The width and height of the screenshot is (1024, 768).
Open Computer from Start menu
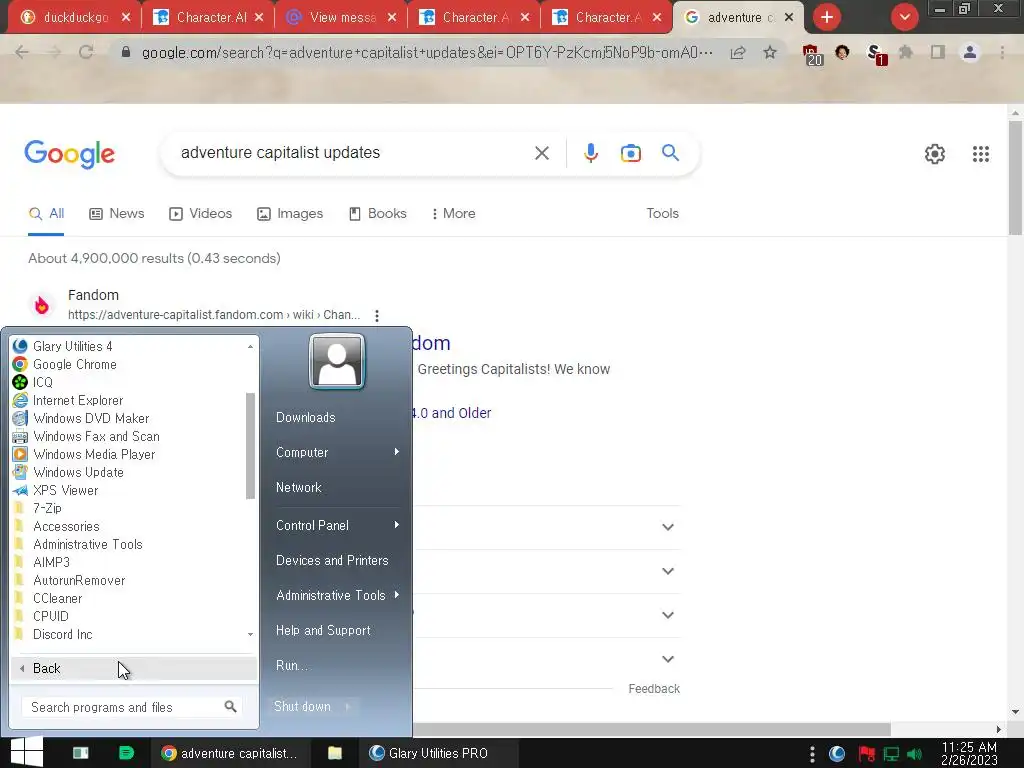(302, 453)
